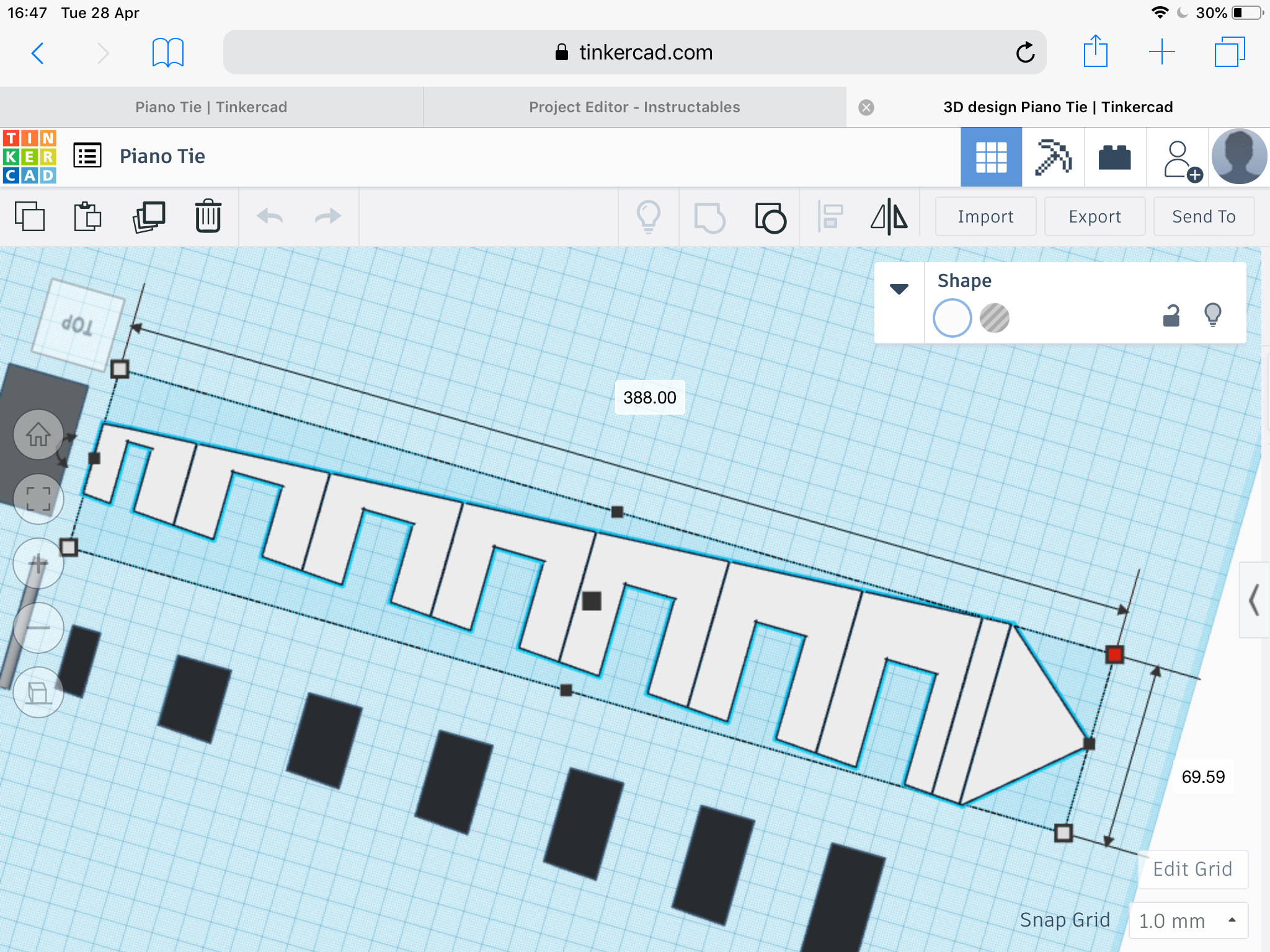Select 3D design Piano Tie tab

point(1058,107)
